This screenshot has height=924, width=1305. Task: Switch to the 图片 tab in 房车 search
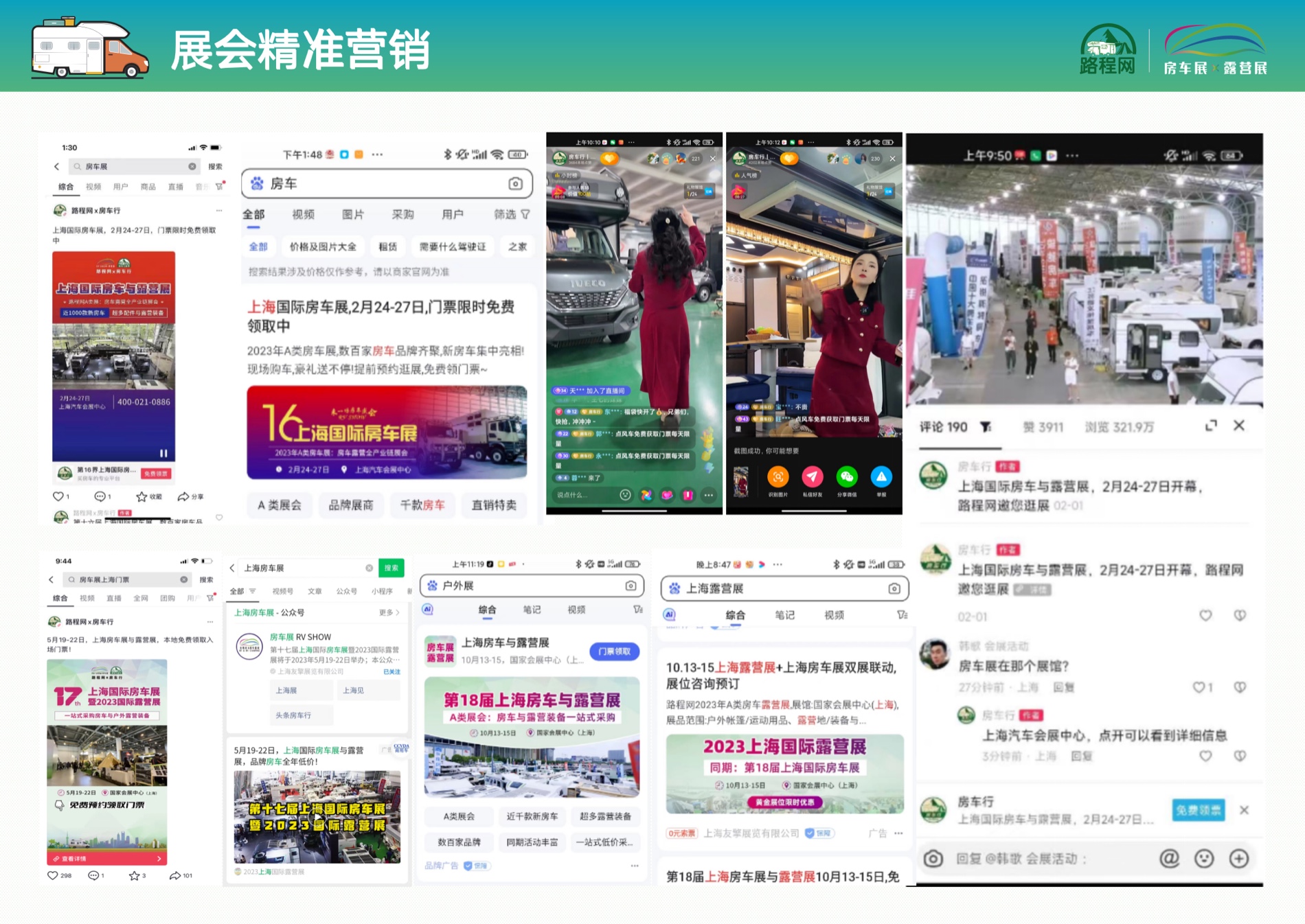point(352,214)
